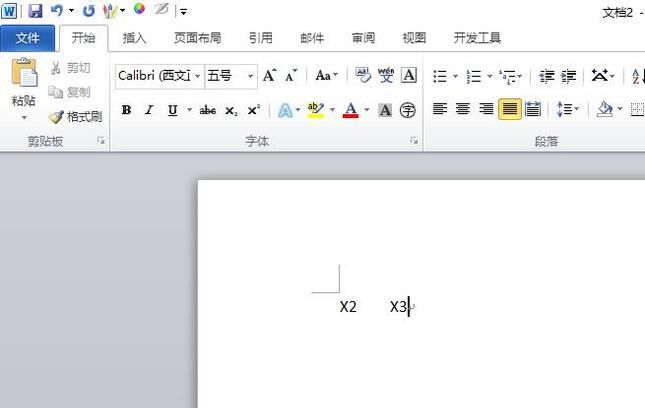The image size is (645, 408).
Task: Click the bullets list icon
Action: click(x=440, y=76)
